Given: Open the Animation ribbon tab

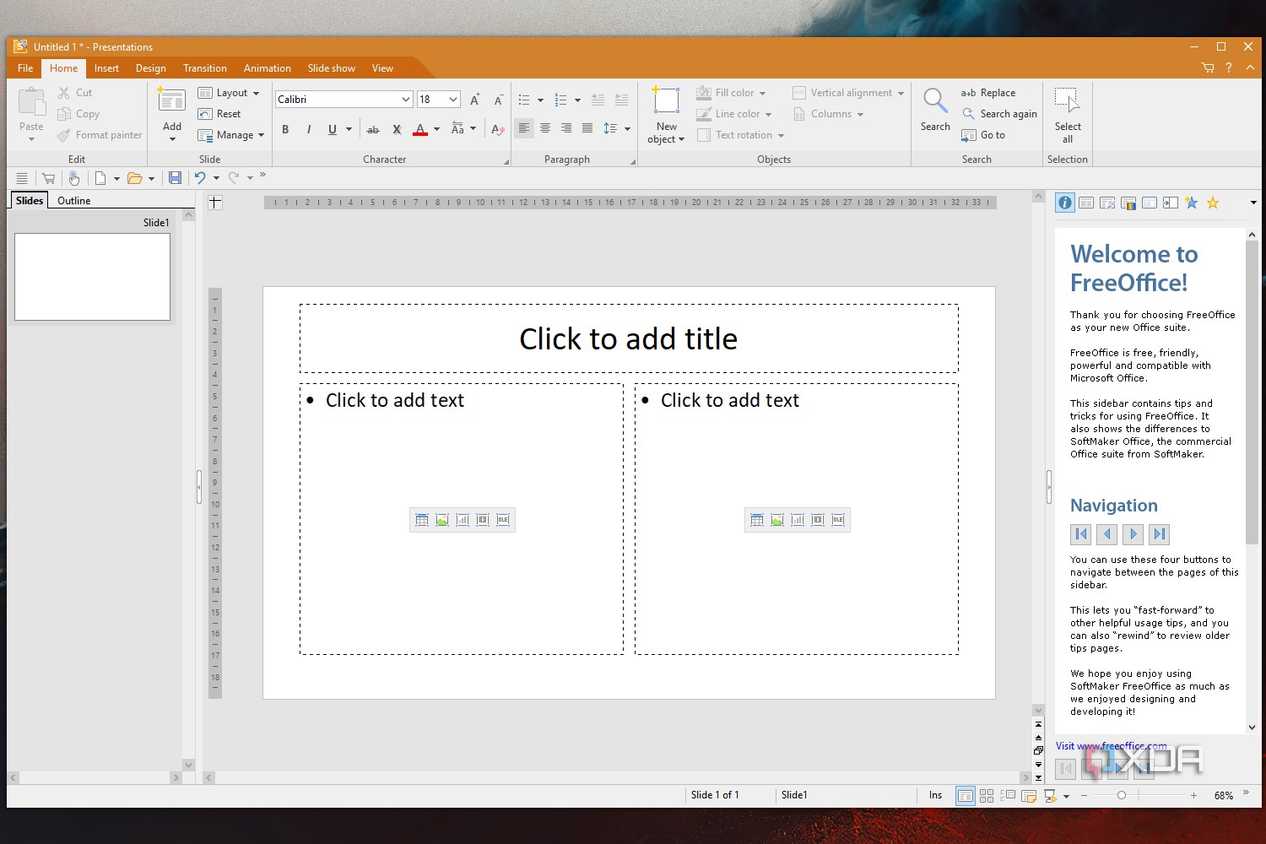Looking at the screenshot, I should coord(267,68).
